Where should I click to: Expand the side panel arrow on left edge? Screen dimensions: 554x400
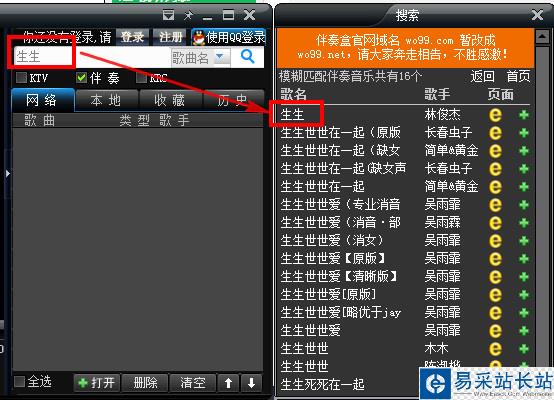pyautogui.click(x=7, y=173)
